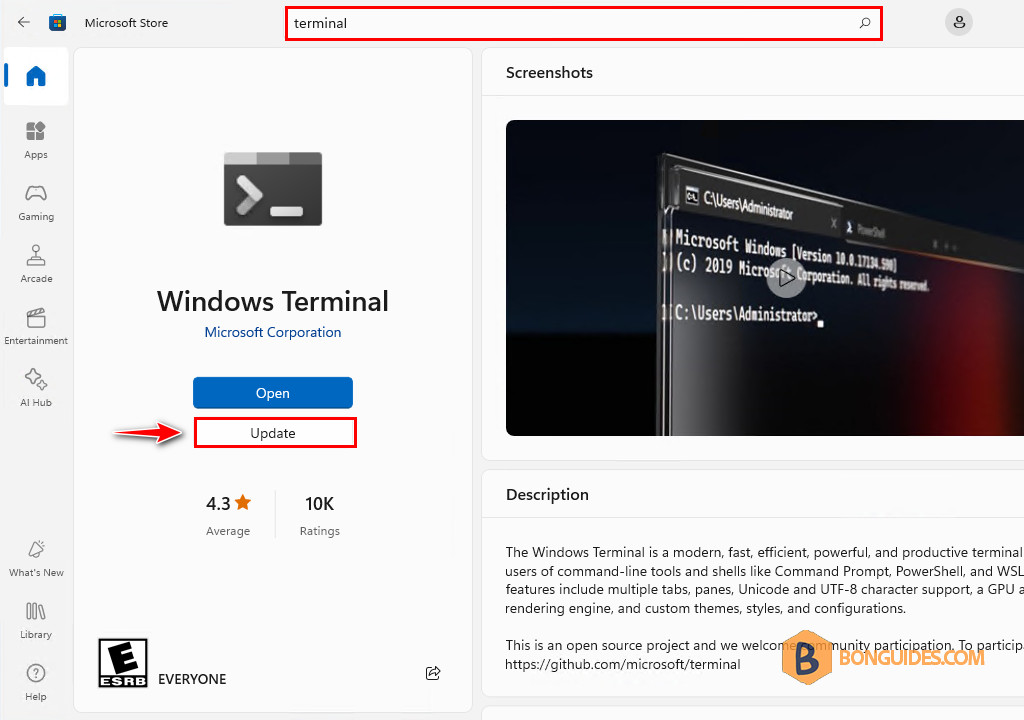
Task: Click the orange star rating icon
Action: (243, 502)
